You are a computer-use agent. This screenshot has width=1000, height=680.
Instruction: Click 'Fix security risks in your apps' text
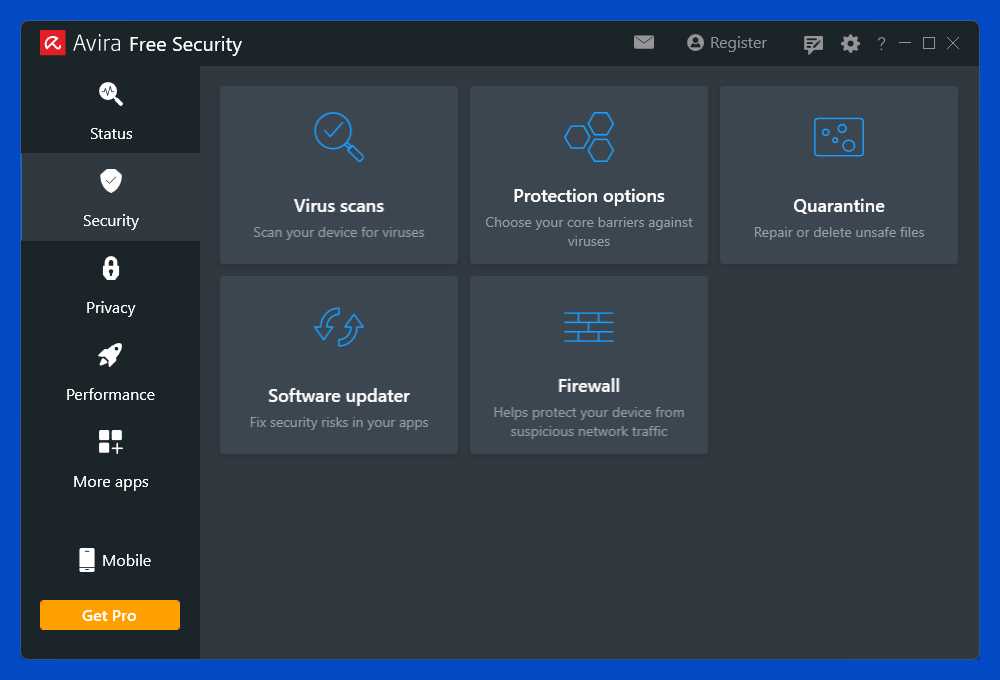point(339,422)
